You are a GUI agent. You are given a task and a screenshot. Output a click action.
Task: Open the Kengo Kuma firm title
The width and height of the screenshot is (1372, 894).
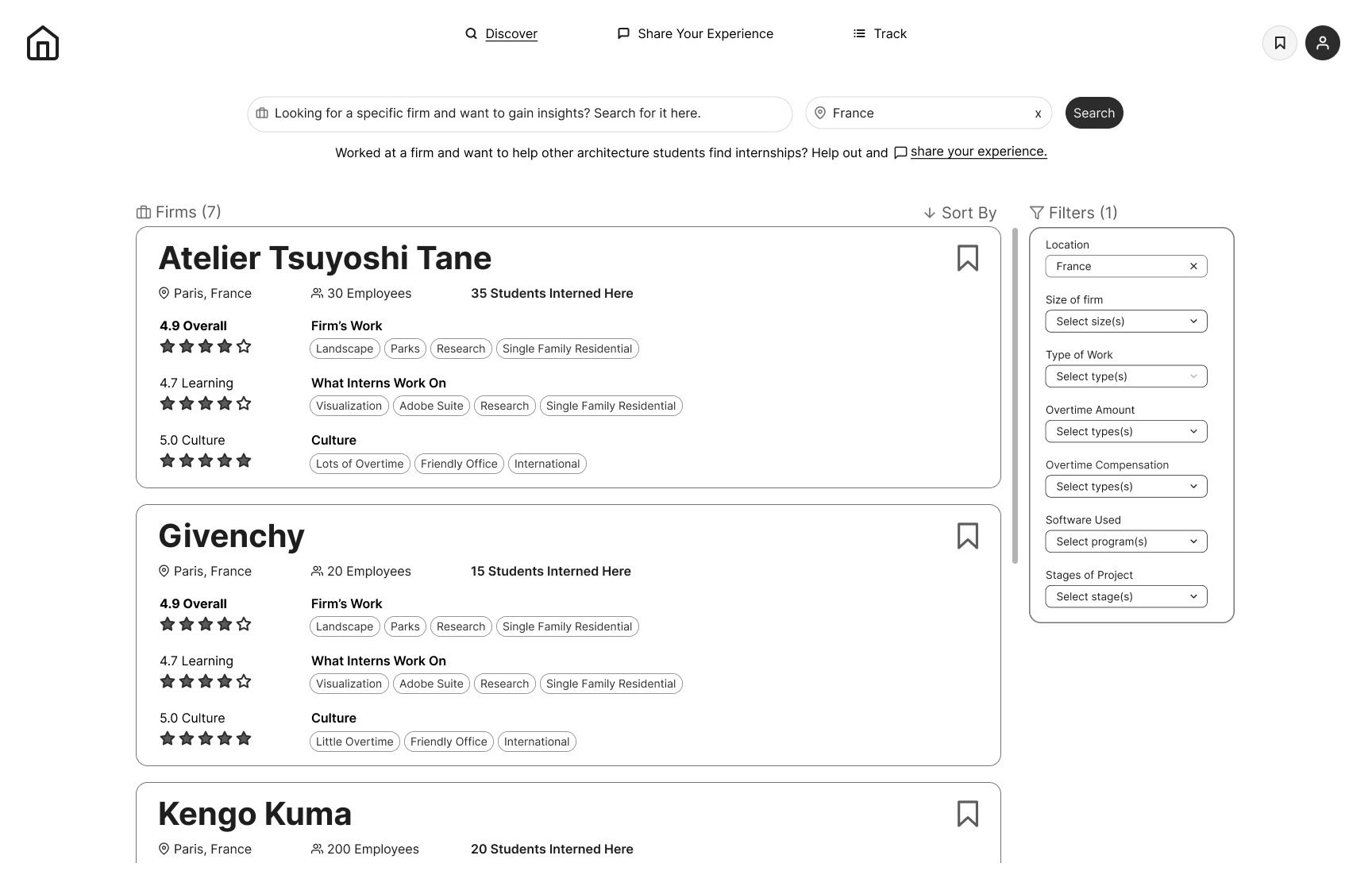coord(255,814)
